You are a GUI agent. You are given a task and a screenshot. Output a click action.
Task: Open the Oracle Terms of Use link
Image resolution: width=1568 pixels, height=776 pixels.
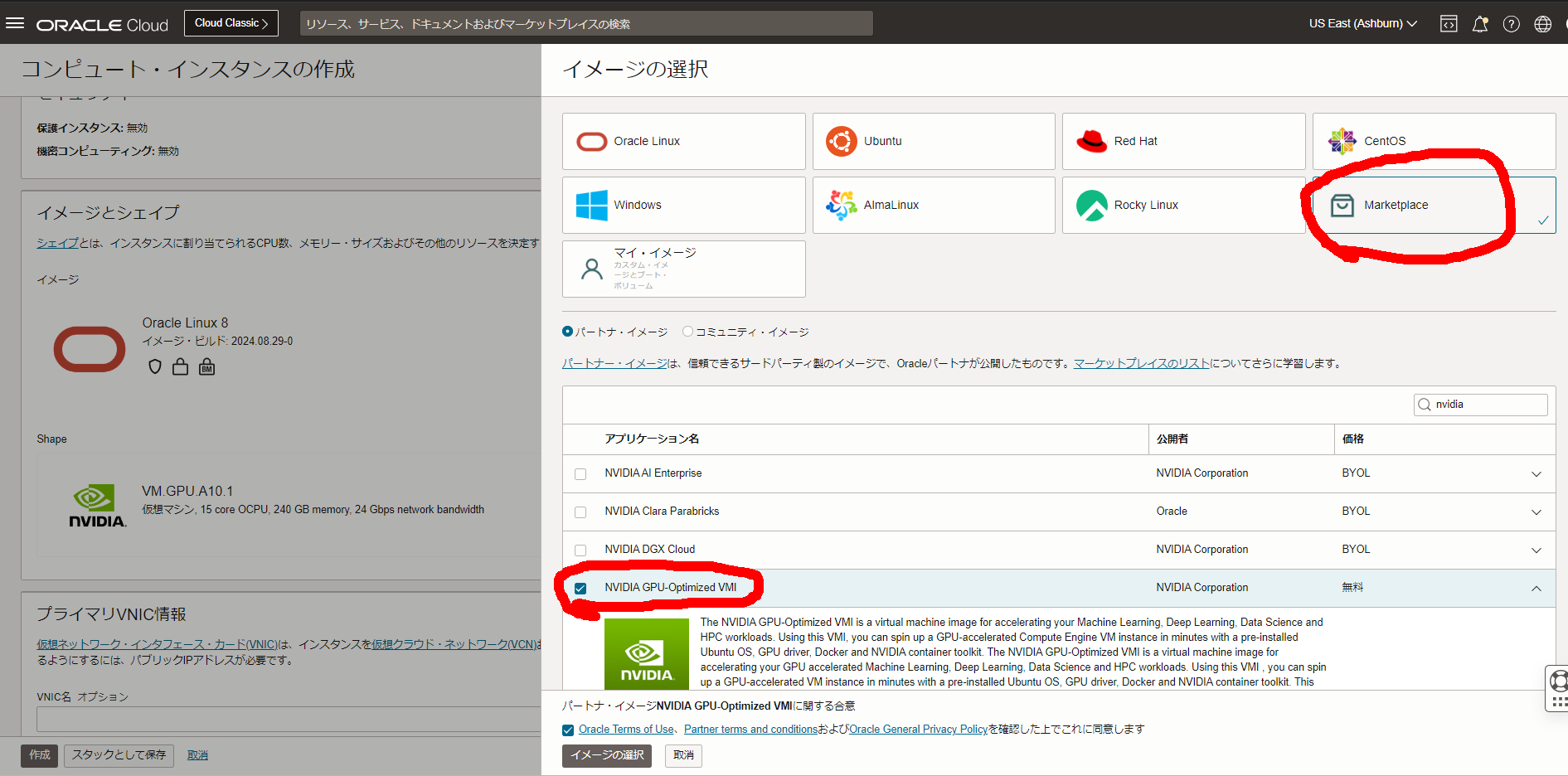pos(626,730)
